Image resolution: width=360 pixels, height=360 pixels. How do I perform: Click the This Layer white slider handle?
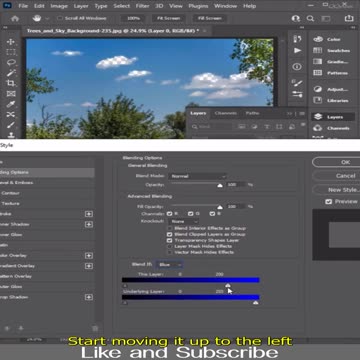coord(228,285)
